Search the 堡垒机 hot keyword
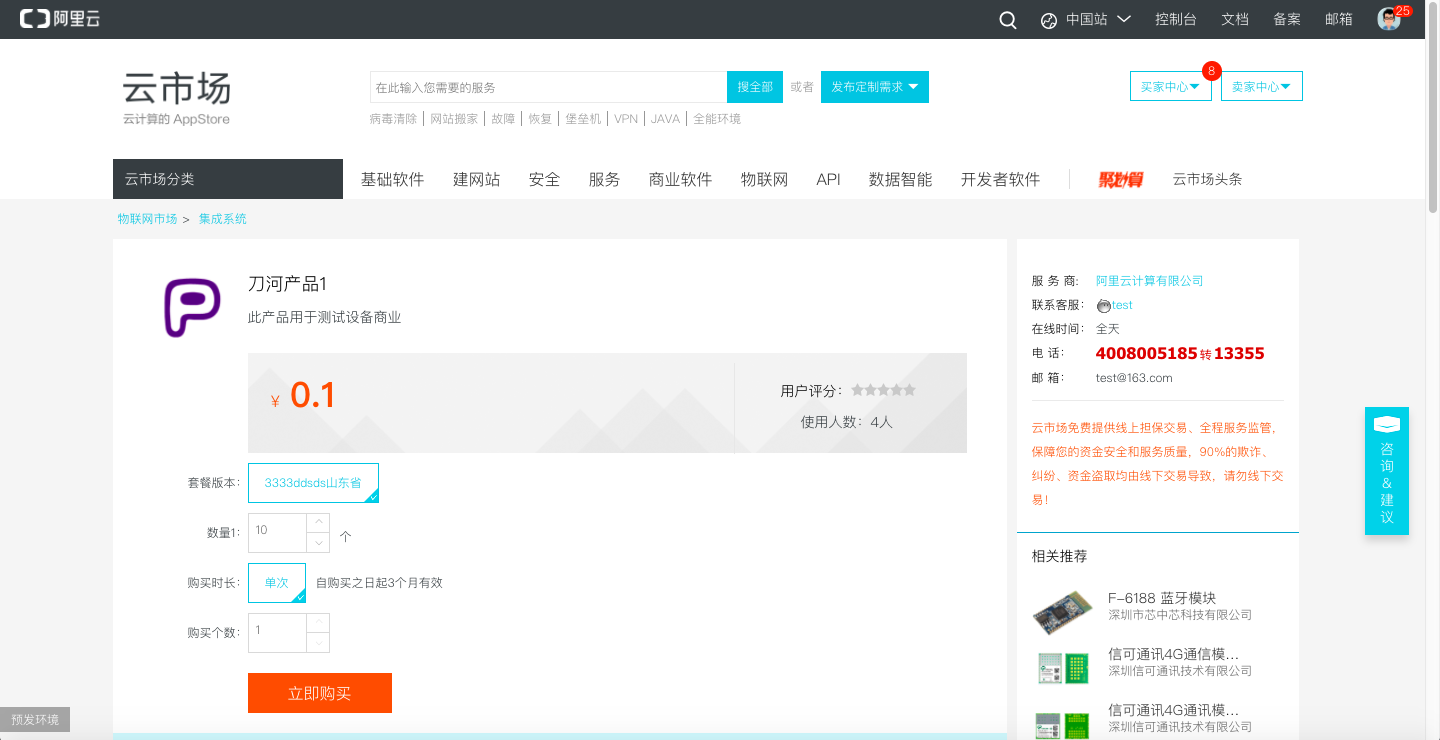Screen dimensions: 1440x740 [583, 119]
